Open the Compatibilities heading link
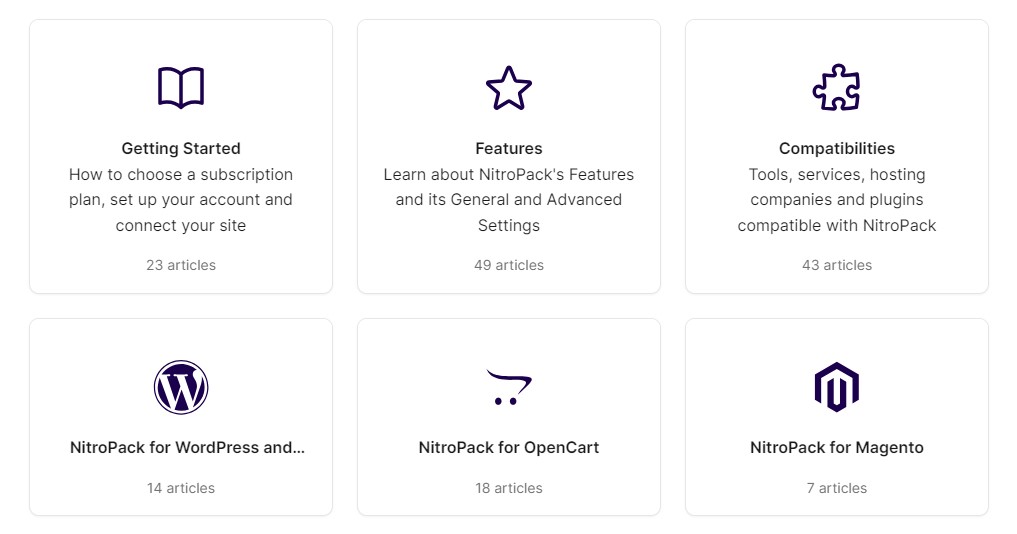 pyautogui.click(x=837, y=148)
